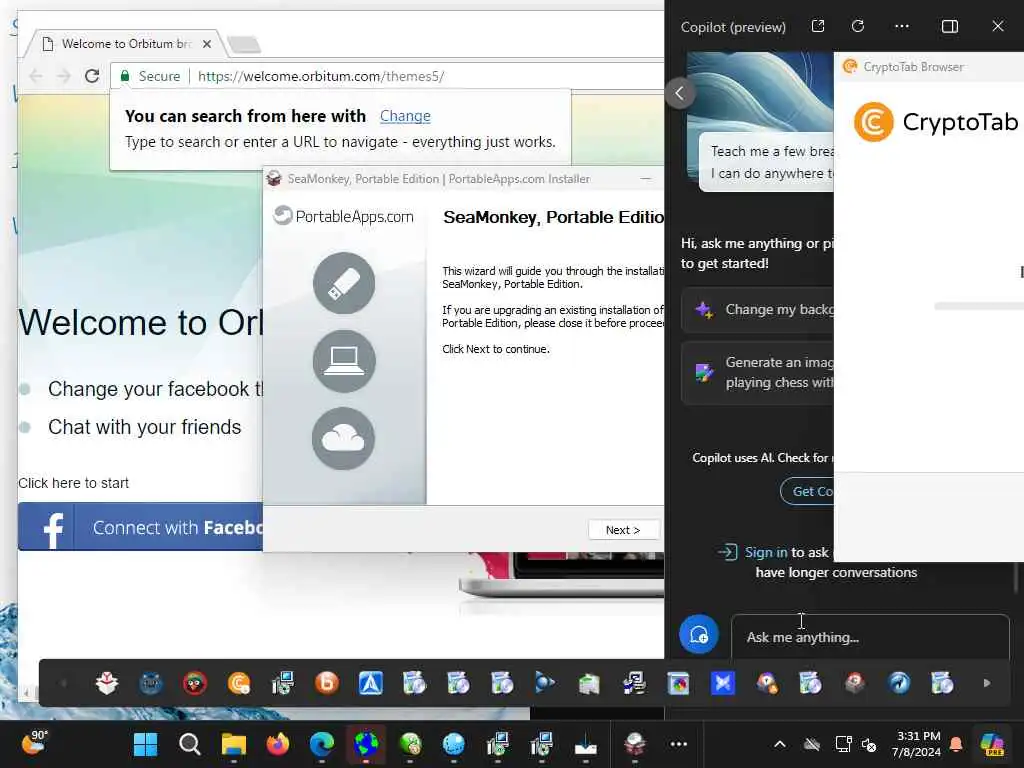Switch to the active globe taskbar app
Image resolution: width=1024 pixels, height=768 pixels.
point(366,744)
